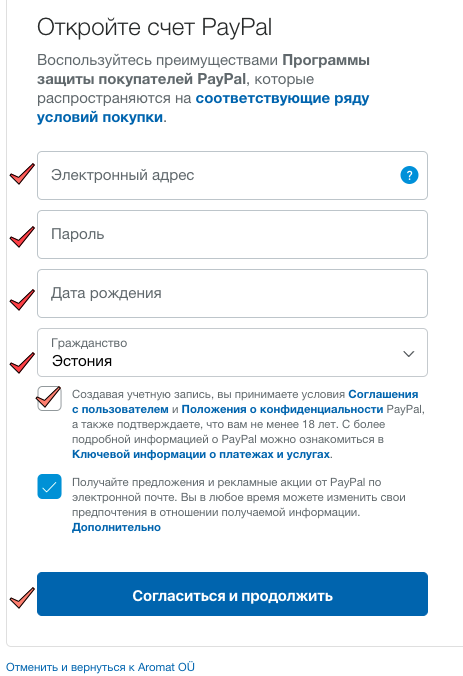
Task: Open the Эстония citizenship dropdown
Action: click(x=232, y=353)
